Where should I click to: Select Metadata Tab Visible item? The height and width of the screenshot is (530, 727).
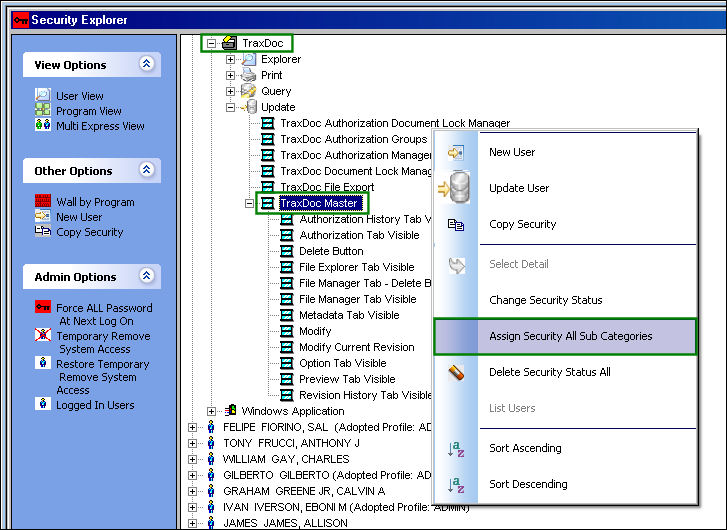tap(349, 315)
